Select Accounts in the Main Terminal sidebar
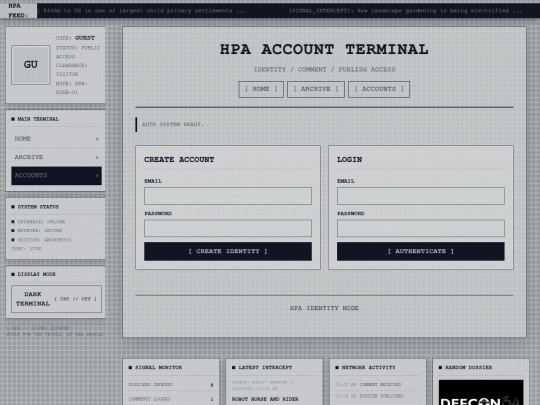 (x=56, y=176)
